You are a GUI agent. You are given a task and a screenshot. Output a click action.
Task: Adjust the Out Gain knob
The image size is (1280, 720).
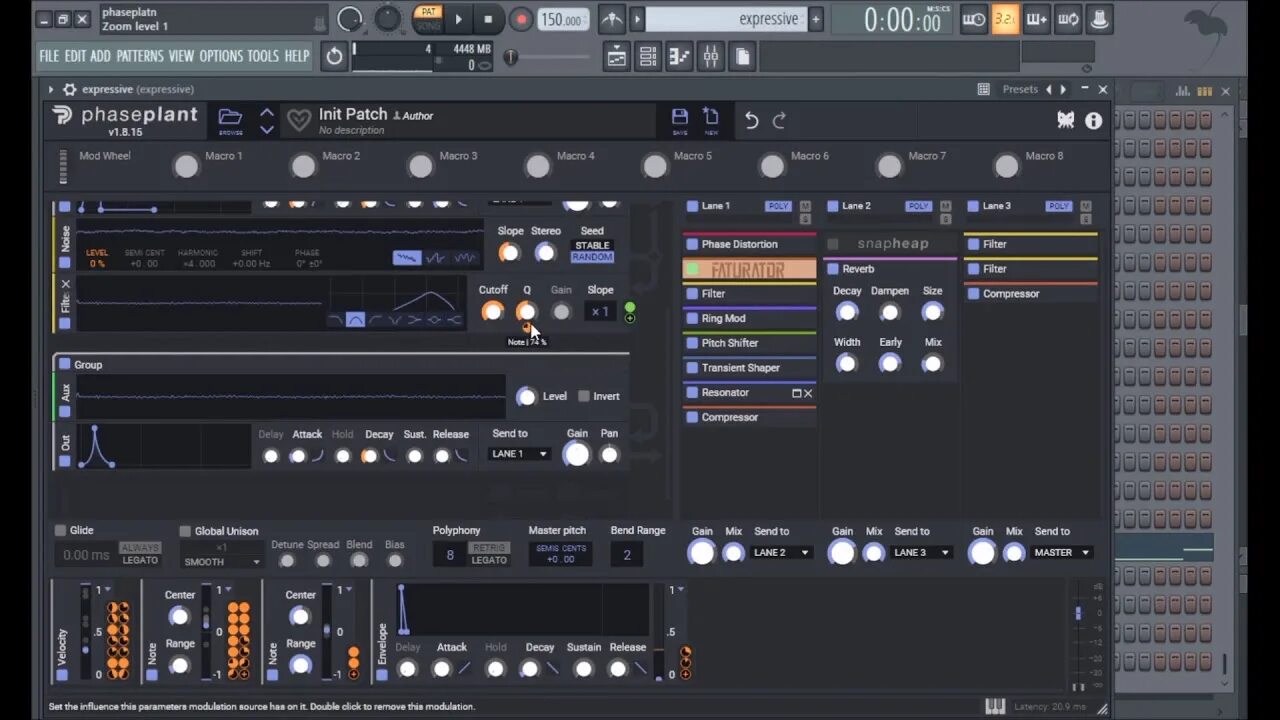tap(577, 455)
